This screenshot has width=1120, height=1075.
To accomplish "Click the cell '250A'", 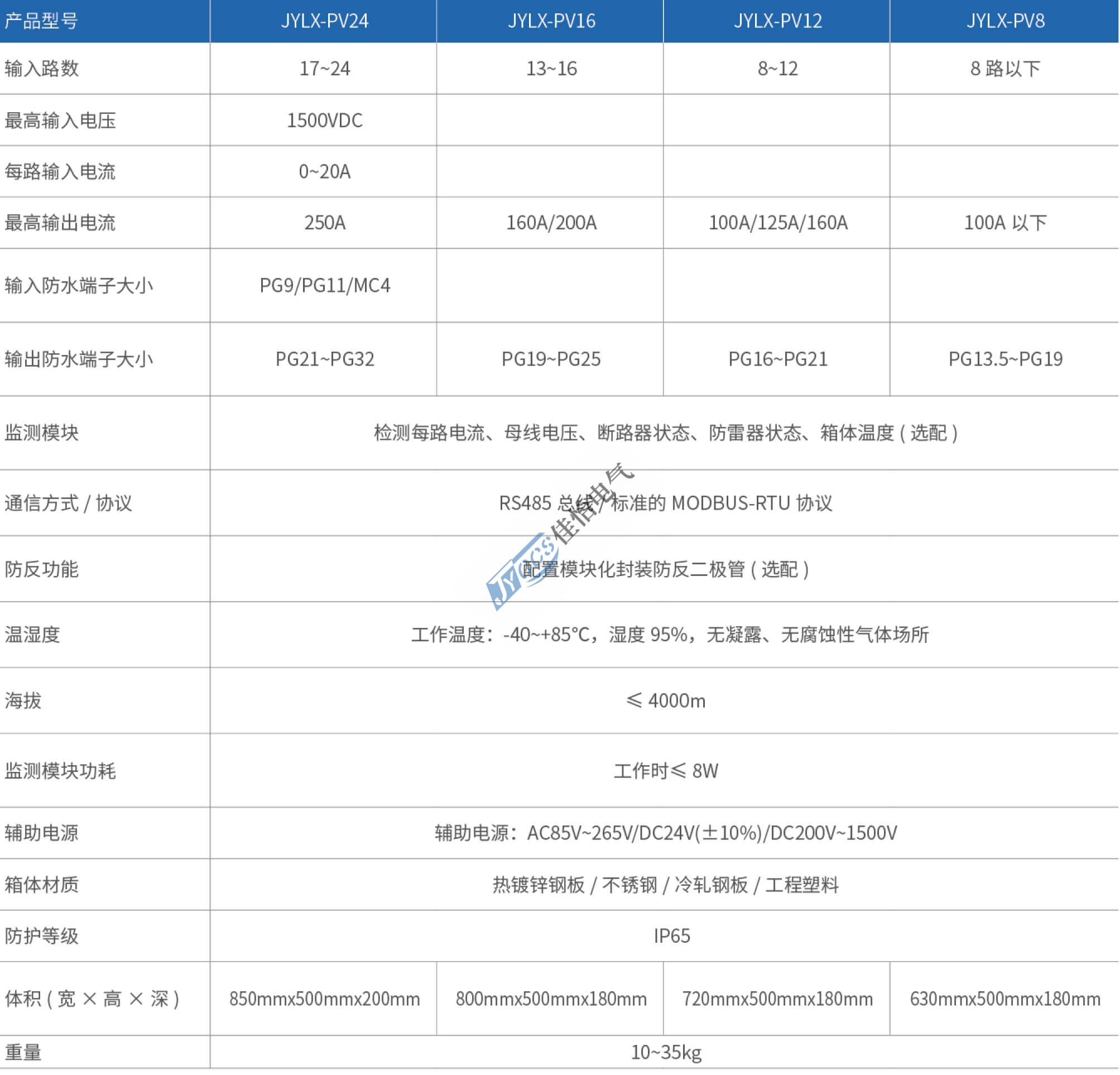I will point(325,223).
